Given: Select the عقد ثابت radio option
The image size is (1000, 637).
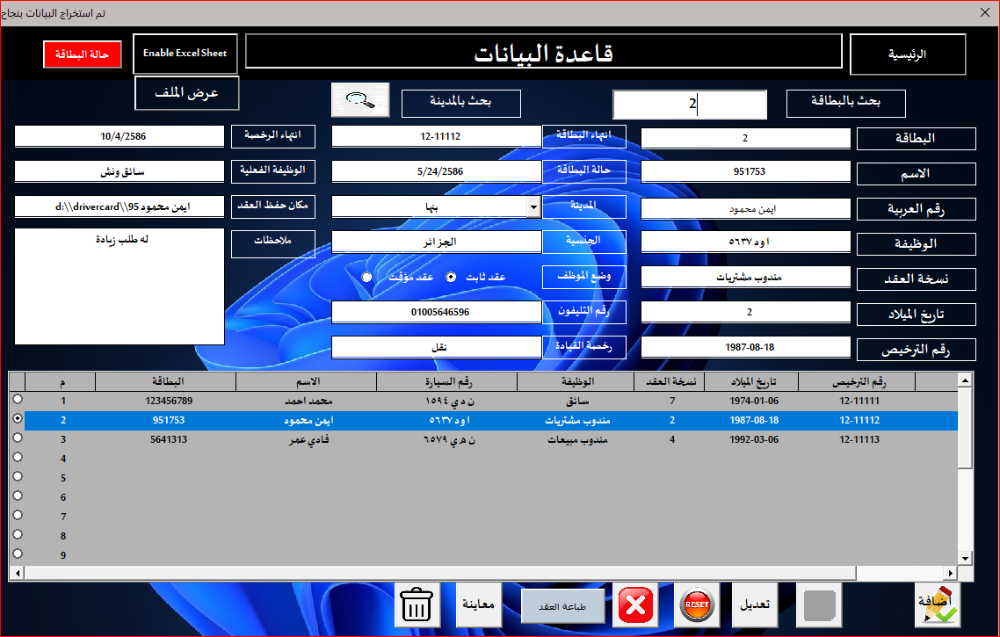Looking at the screenshot, I should point(451,277).
